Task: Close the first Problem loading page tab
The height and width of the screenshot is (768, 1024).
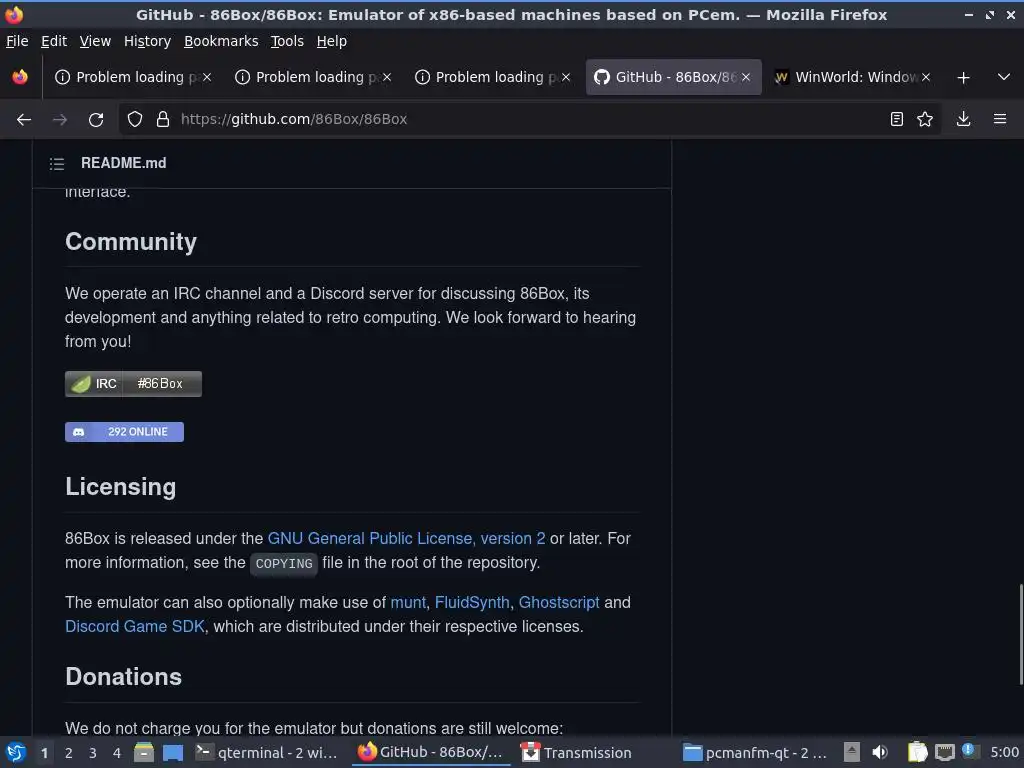Action: point(206,77)
